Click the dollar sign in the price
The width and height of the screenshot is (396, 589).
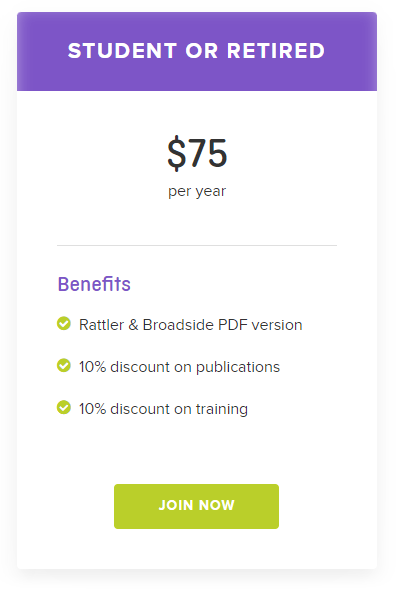(177, 153)
